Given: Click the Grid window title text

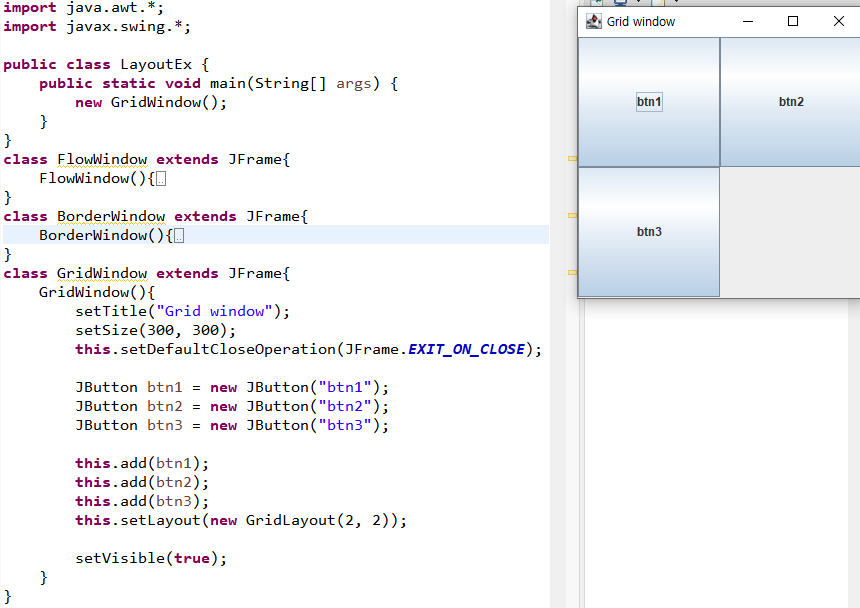Looking at the screenshot, I should pos(641,21).
